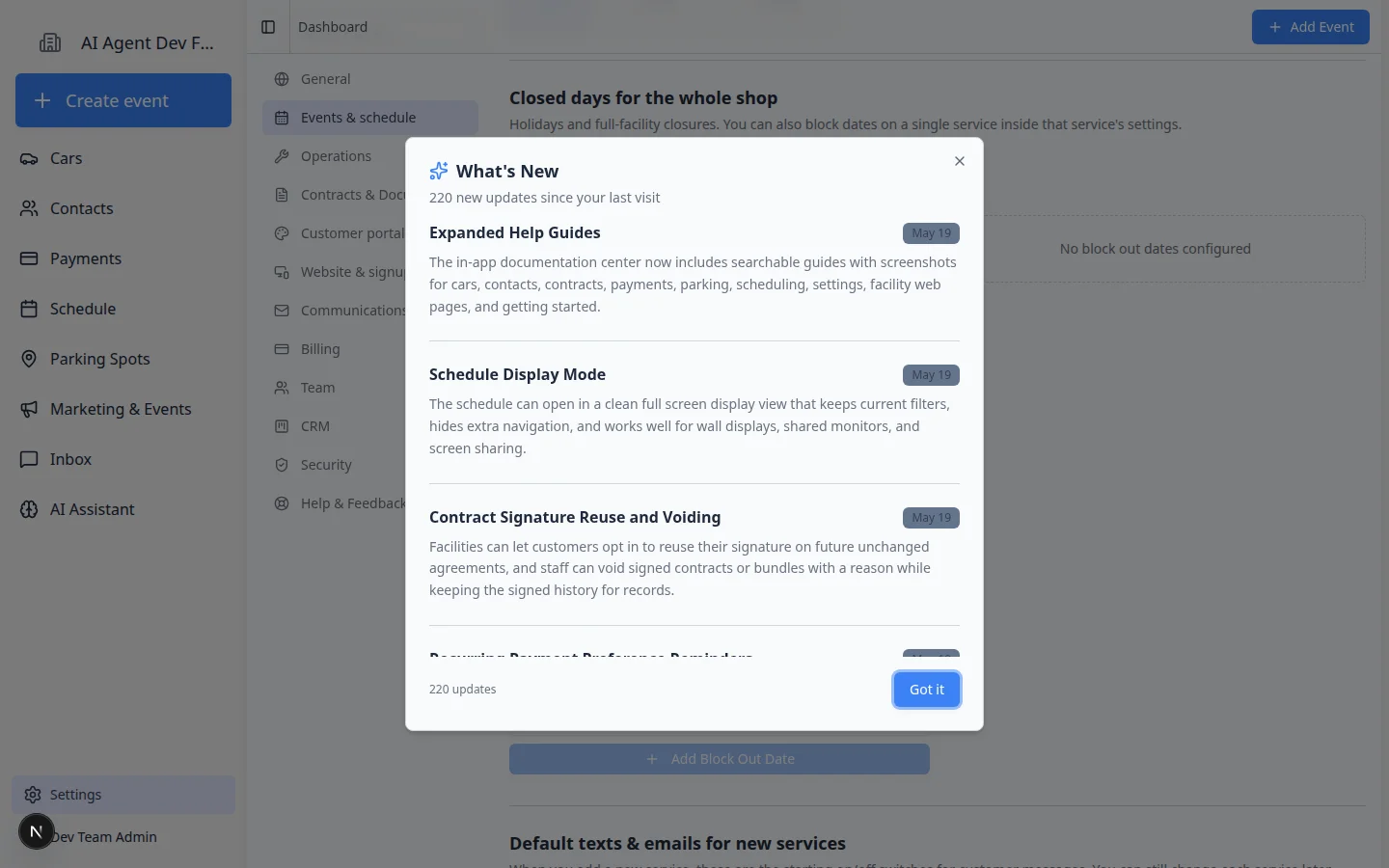1389x868 pixels.
Task: Click the car icon beside Cars
Action: point(29,158)
